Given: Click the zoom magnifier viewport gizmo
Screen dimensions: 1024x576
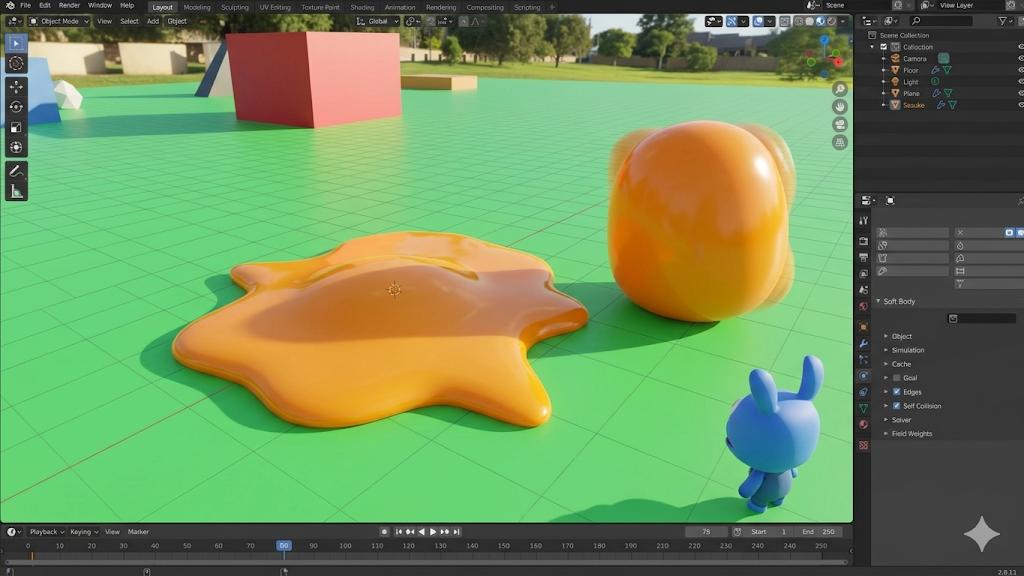Looking at the screenshot, I should pyautogui.click(x=840, y=89).
